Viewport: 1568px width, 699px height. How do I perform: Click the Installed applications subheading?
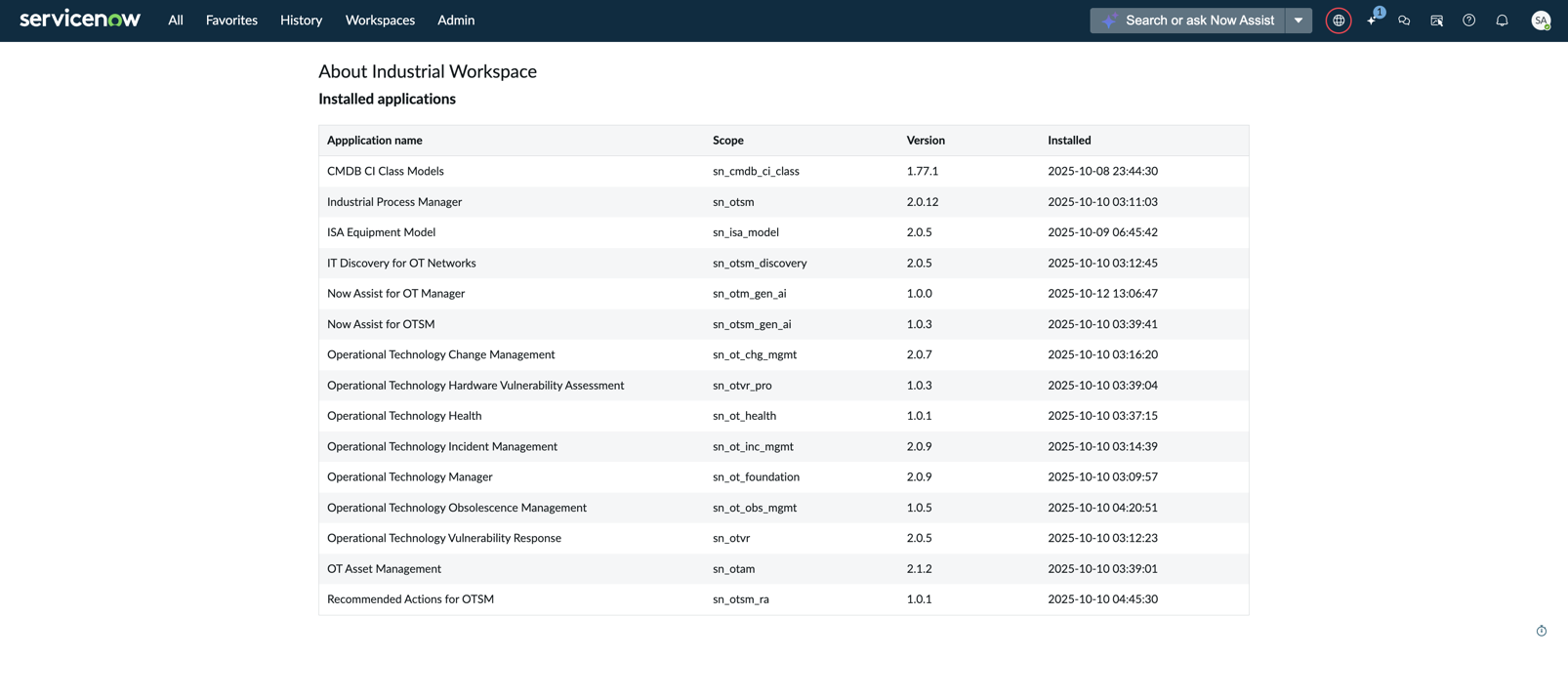coord(387,99)
